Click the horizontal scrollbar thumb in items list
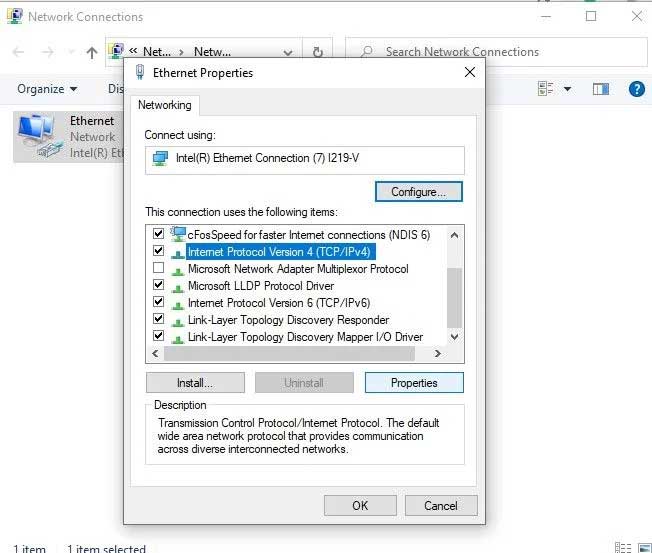 click(289, 354)
